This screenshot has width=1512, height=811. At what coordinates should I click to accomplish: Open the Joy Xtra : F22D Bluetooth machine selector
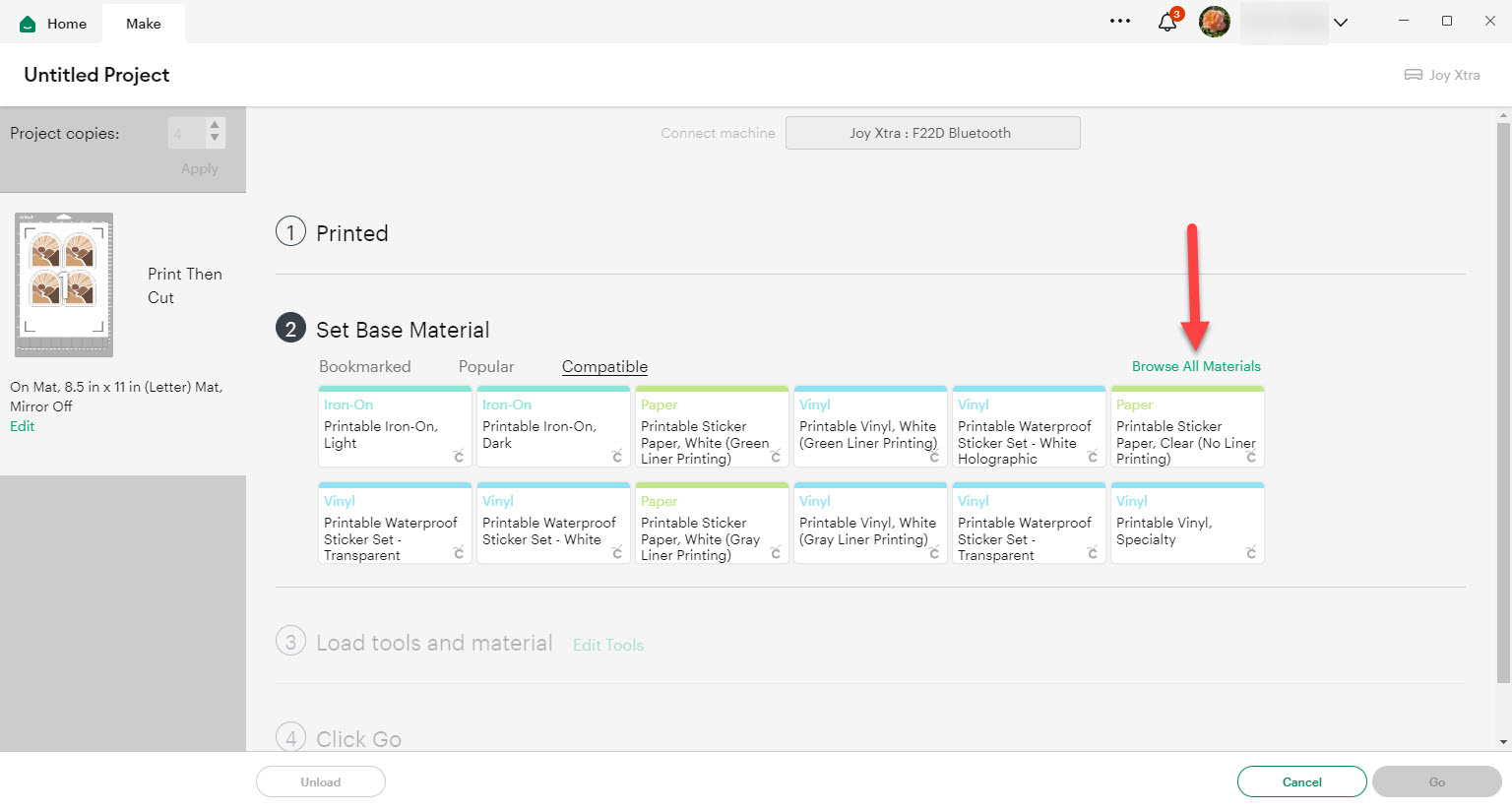pyautogui.click(x=932, y=133)
